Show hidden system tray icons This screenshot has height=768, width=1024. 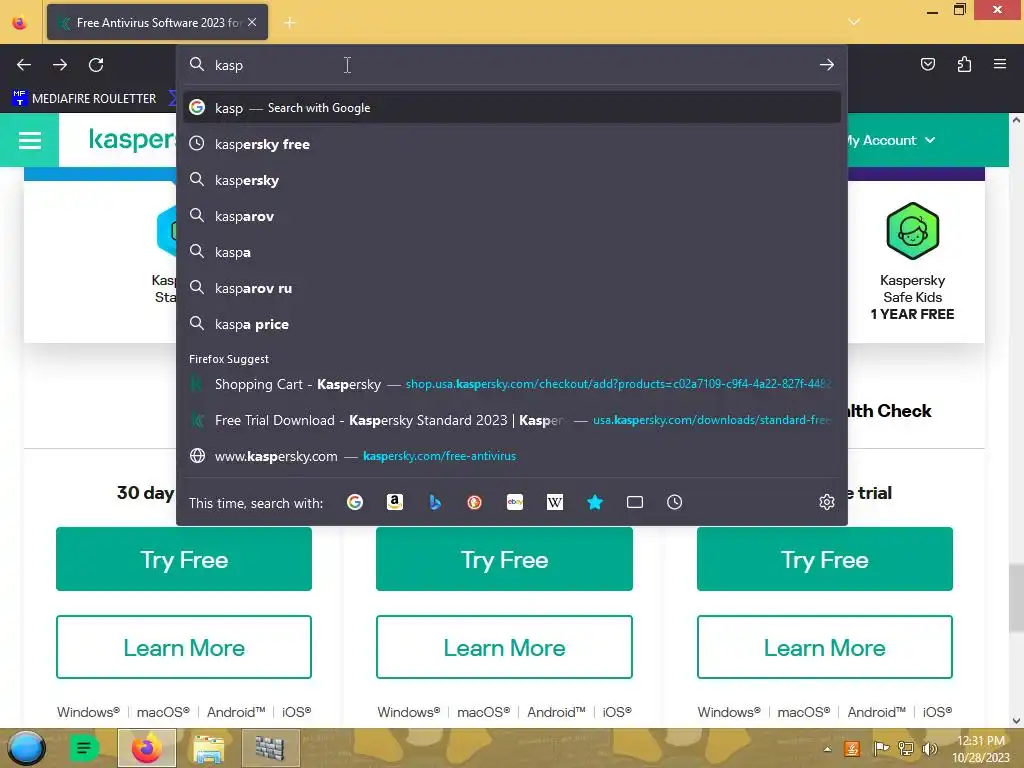pos(827,749)
